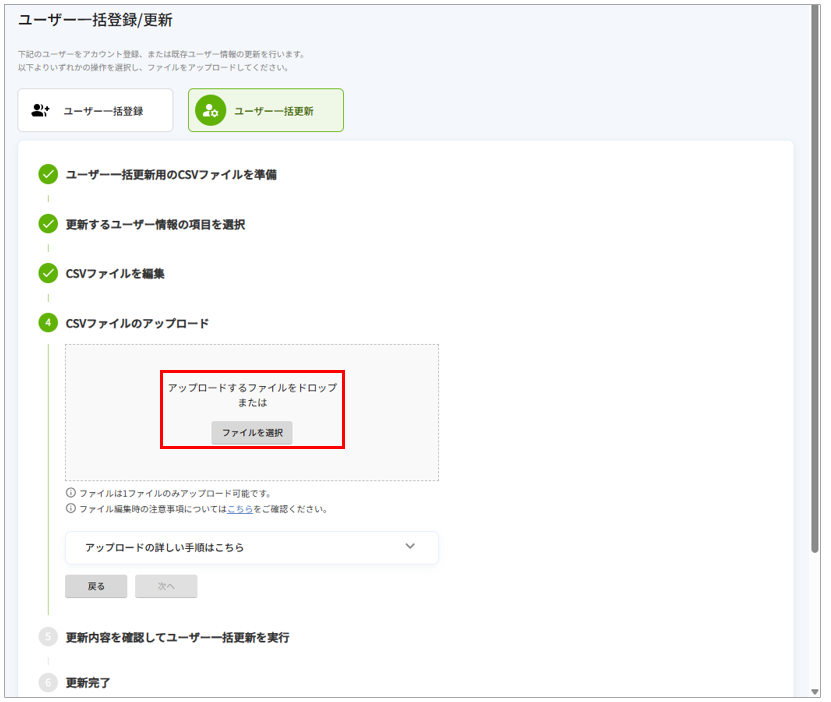Click the checkmark icon for CSVファイルを編集 step

[48, 273]
